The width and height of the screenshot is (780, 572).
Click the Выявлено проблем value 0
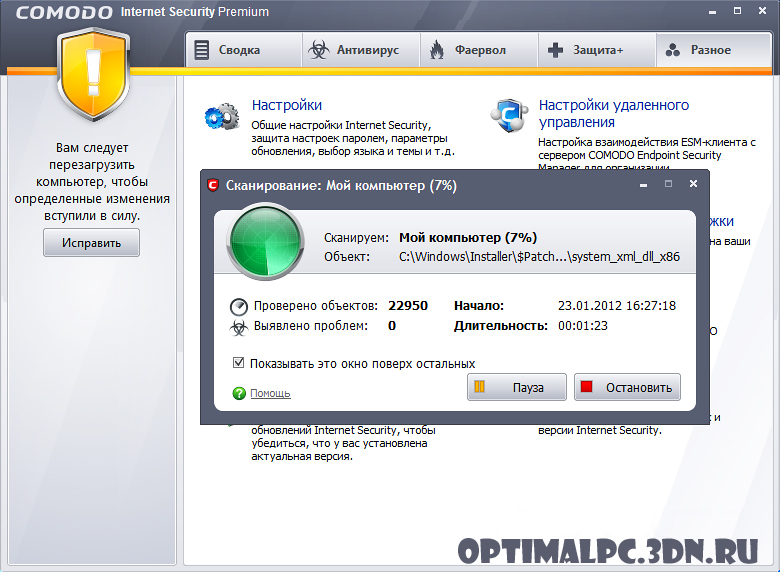click(x=392, y=326)
